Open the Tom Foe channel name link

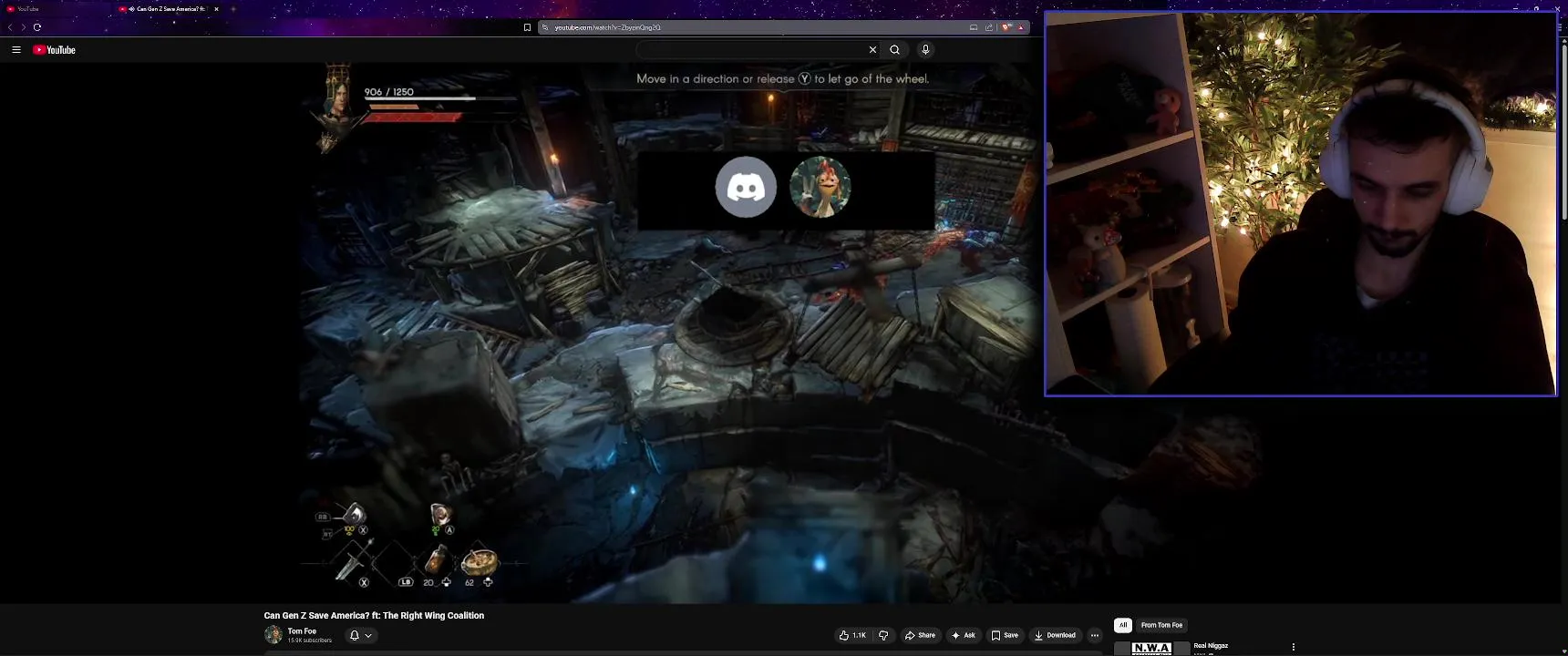click(x=302, y=630)
